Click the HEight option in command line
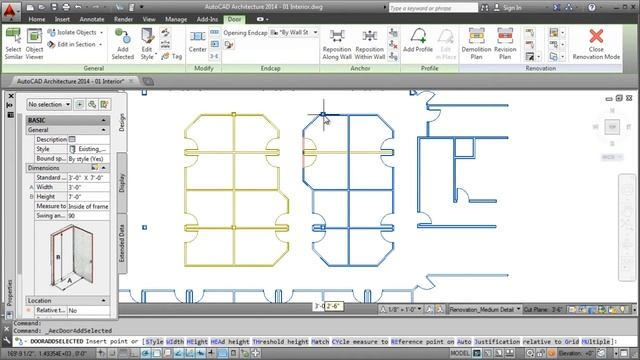Screen dimensions: 640x360 [x=198, y=341]
